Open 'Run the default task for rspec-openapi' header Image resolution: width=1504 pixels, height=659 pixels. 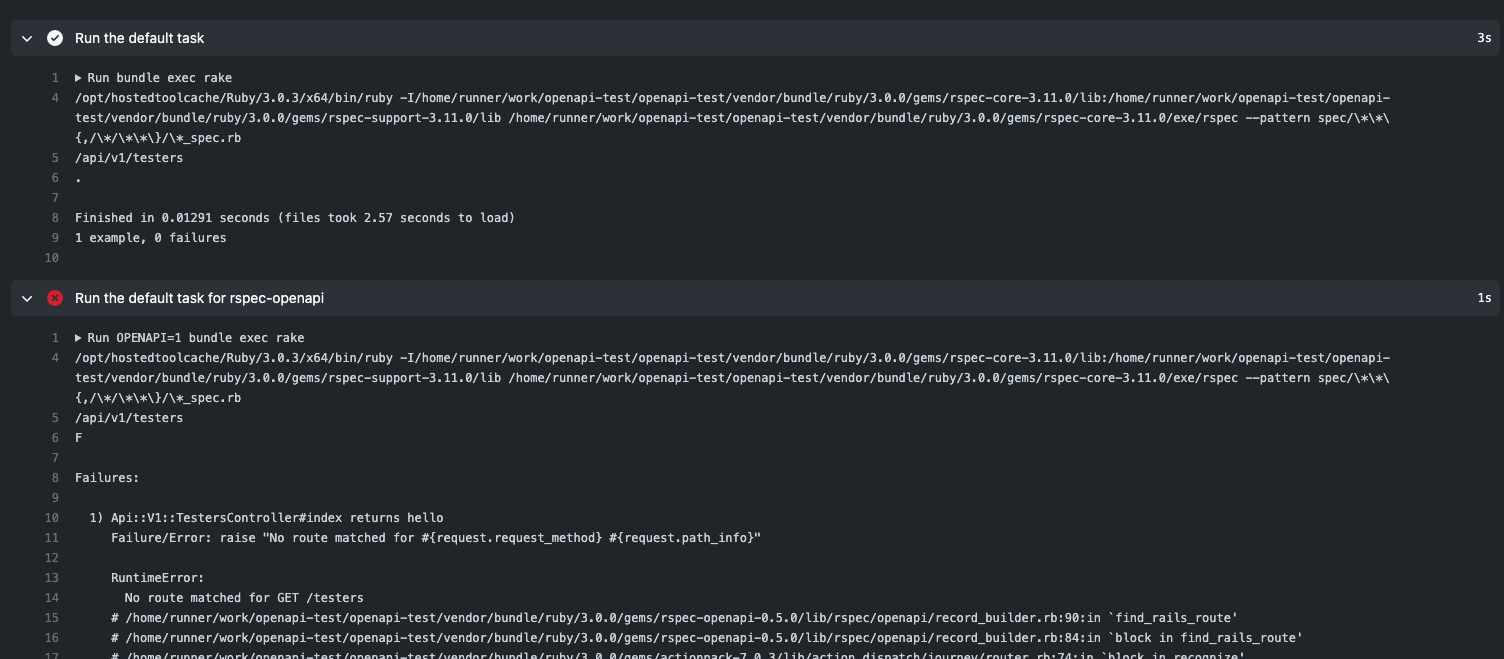click(x=755, y=298)
